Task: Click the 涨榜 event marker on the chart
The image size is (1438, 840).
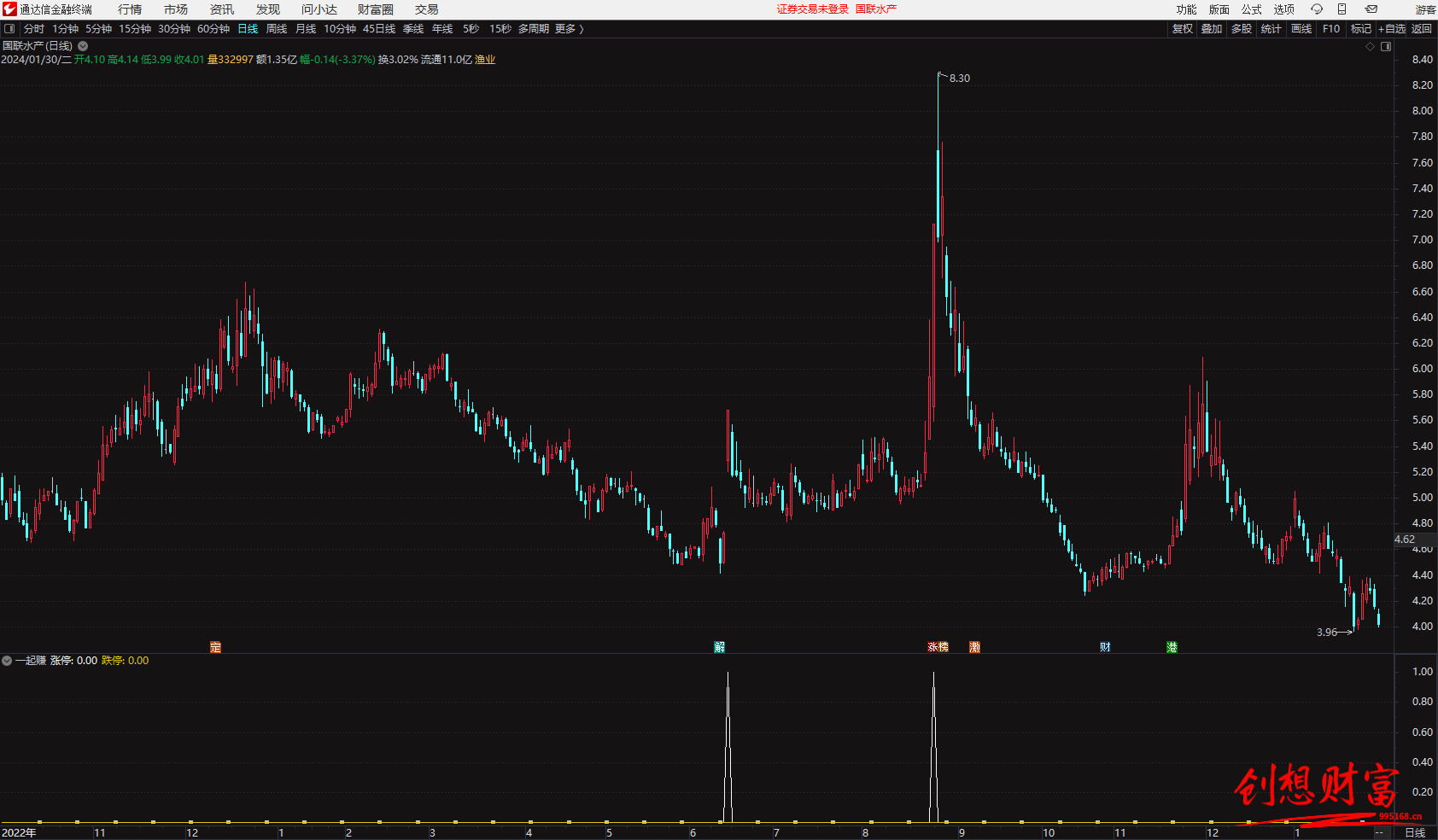Action: point(938,647)
